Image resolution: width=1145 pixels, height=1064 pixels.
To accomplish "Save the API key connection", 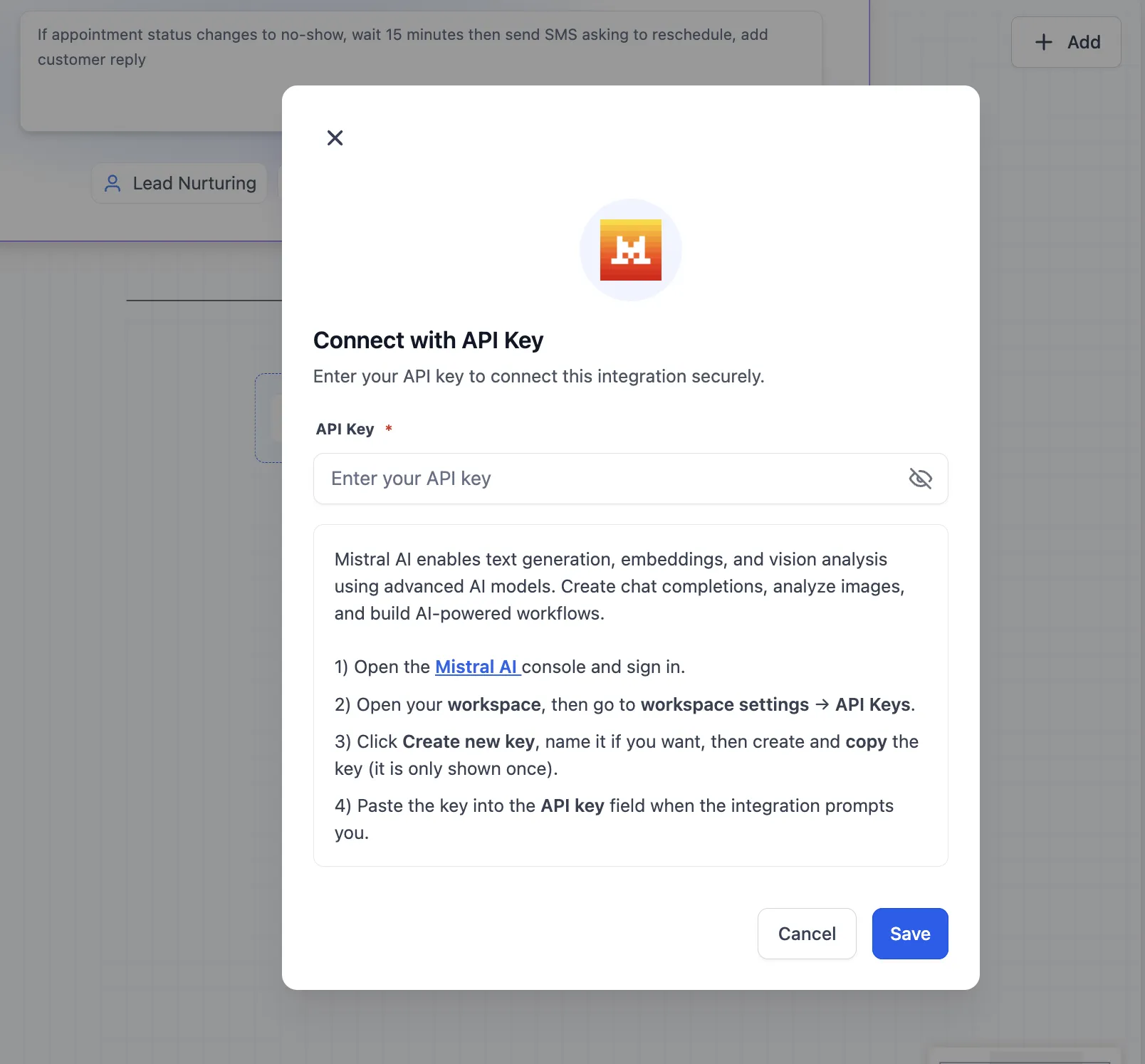I will [909, 934].
